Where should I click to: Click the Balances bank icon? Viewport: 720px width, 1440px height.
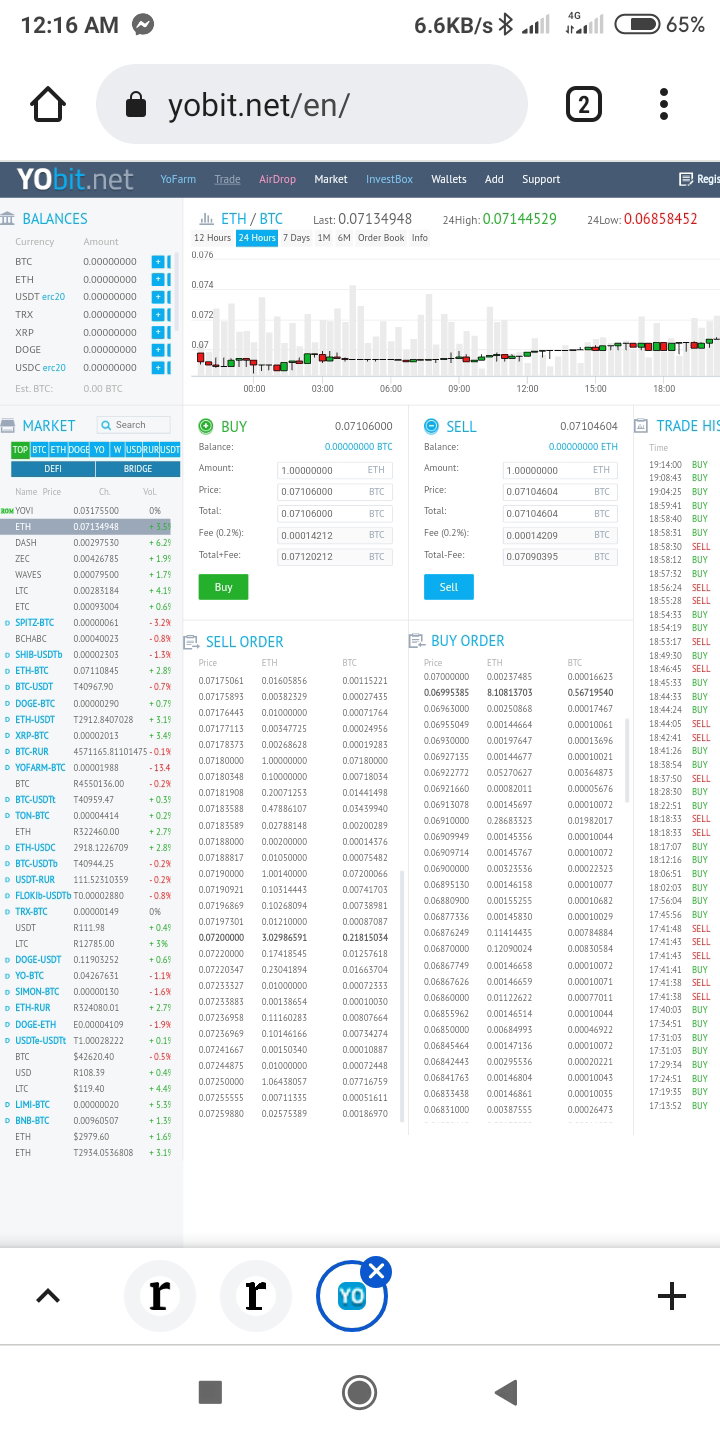pos(8,218)
